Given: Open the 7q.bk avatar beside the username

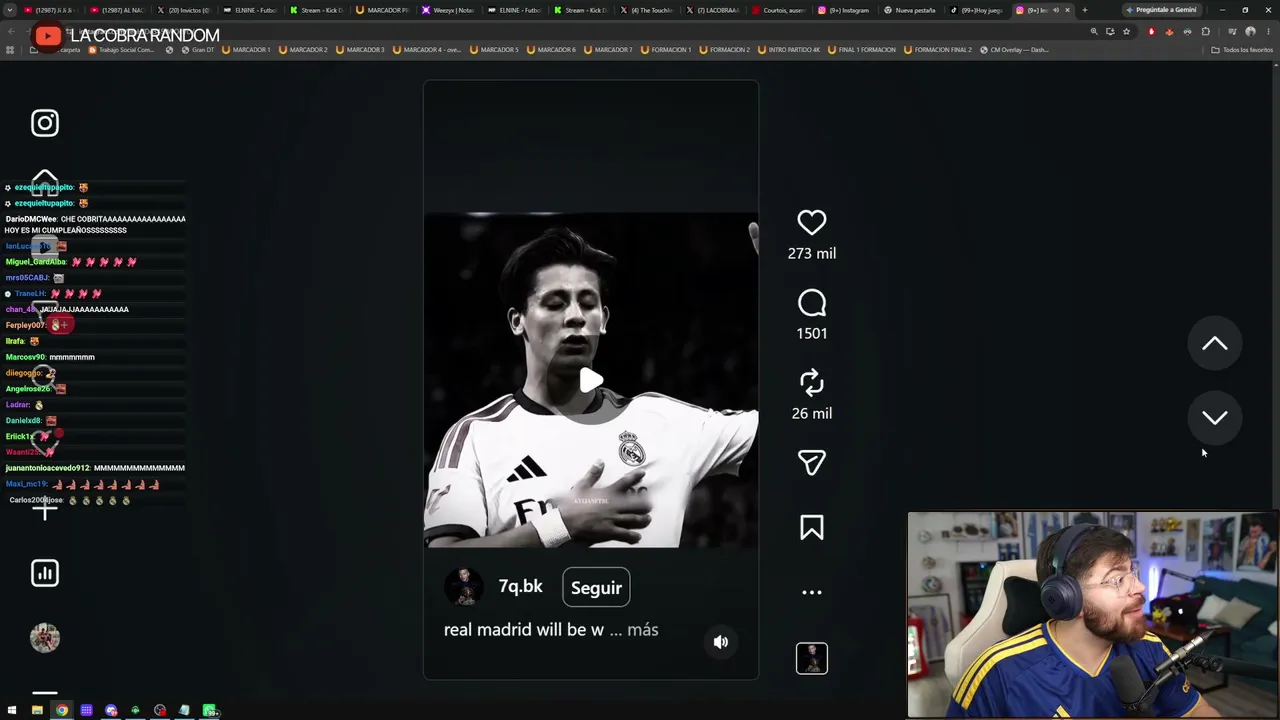Looking at the screenshot, I should (x=464, y=587).
